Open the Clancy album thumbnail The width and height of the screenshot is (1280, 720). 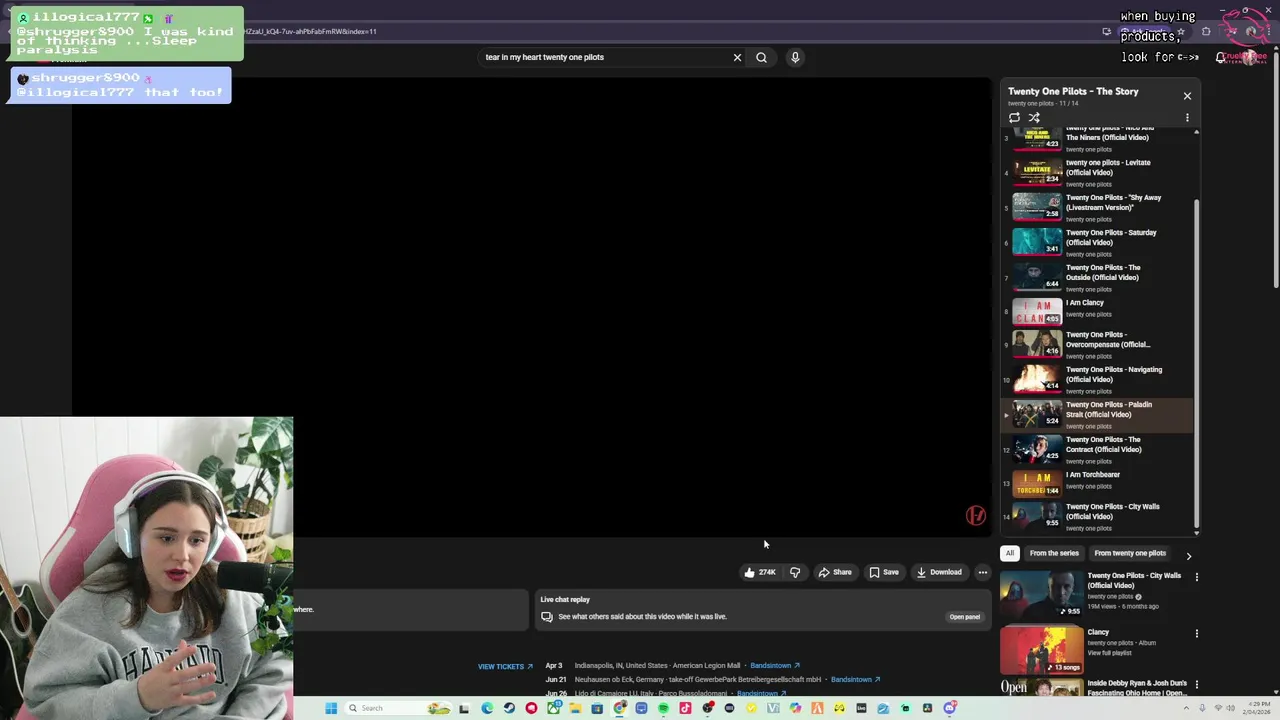(1041, 650)
